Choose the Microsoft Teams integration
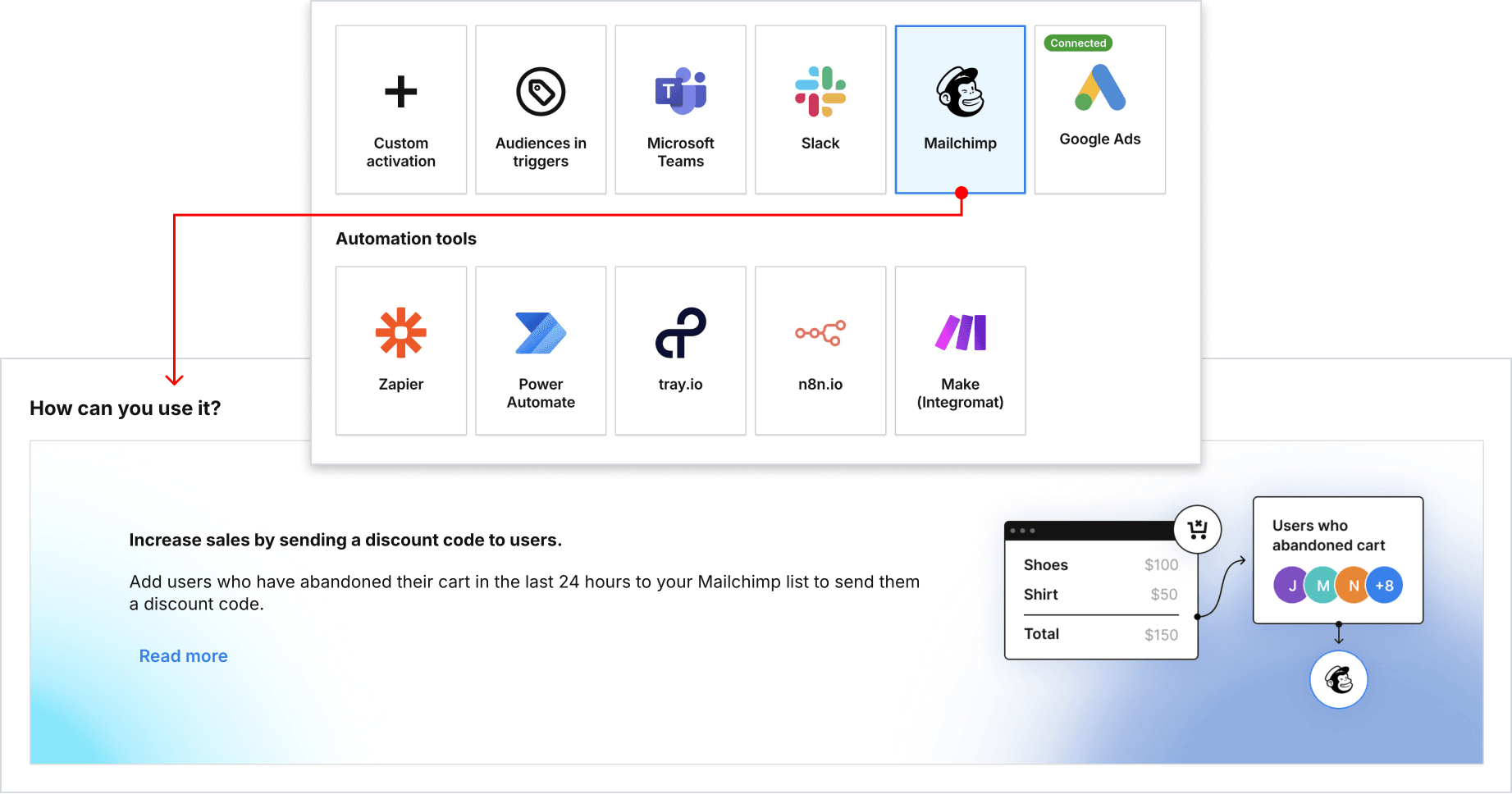1512x794 pixels. pos(680,110)
